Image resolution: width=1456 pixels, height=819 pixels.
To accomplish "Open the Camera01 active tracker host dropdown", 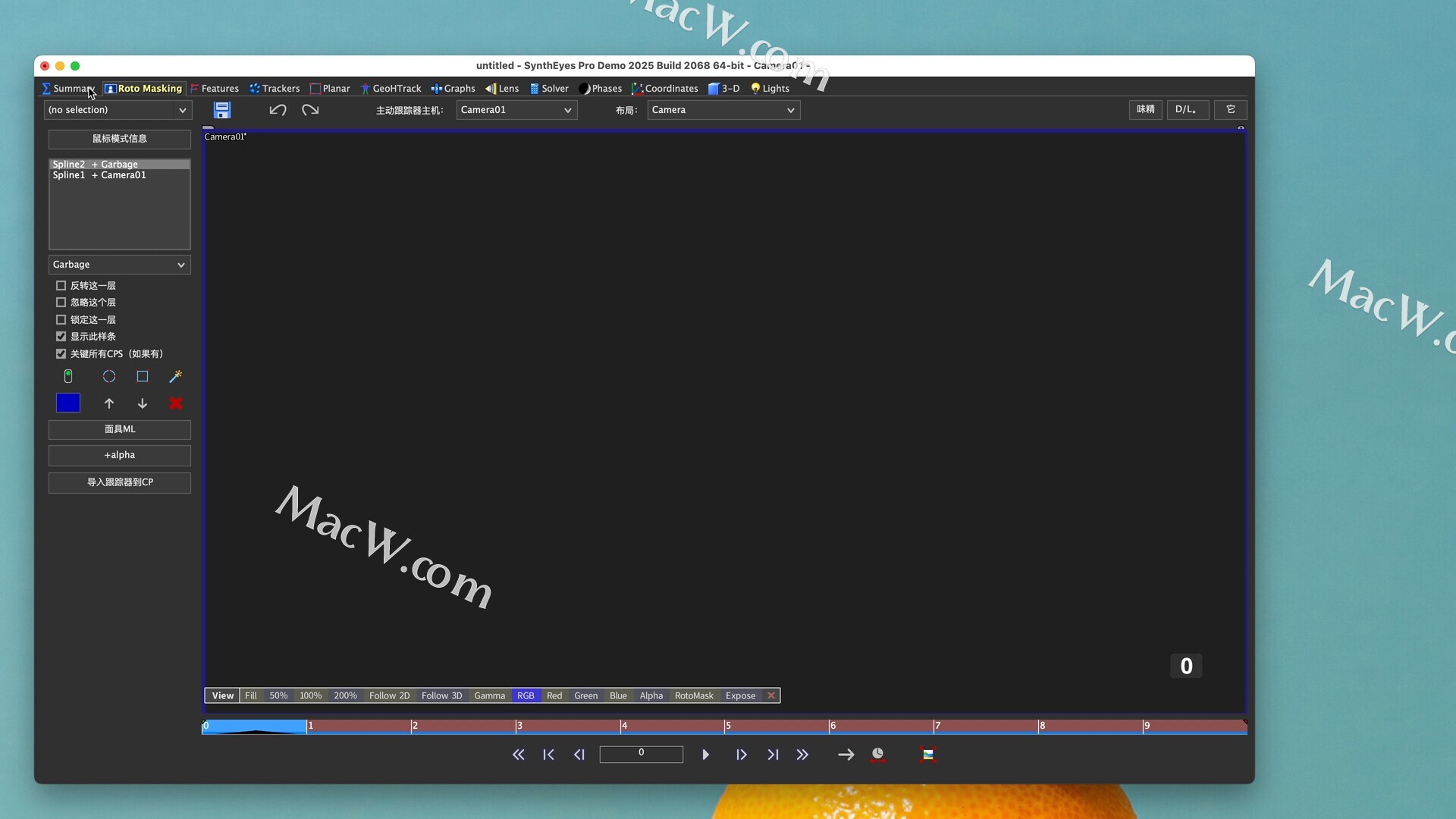I will click(x=517, y=110).
